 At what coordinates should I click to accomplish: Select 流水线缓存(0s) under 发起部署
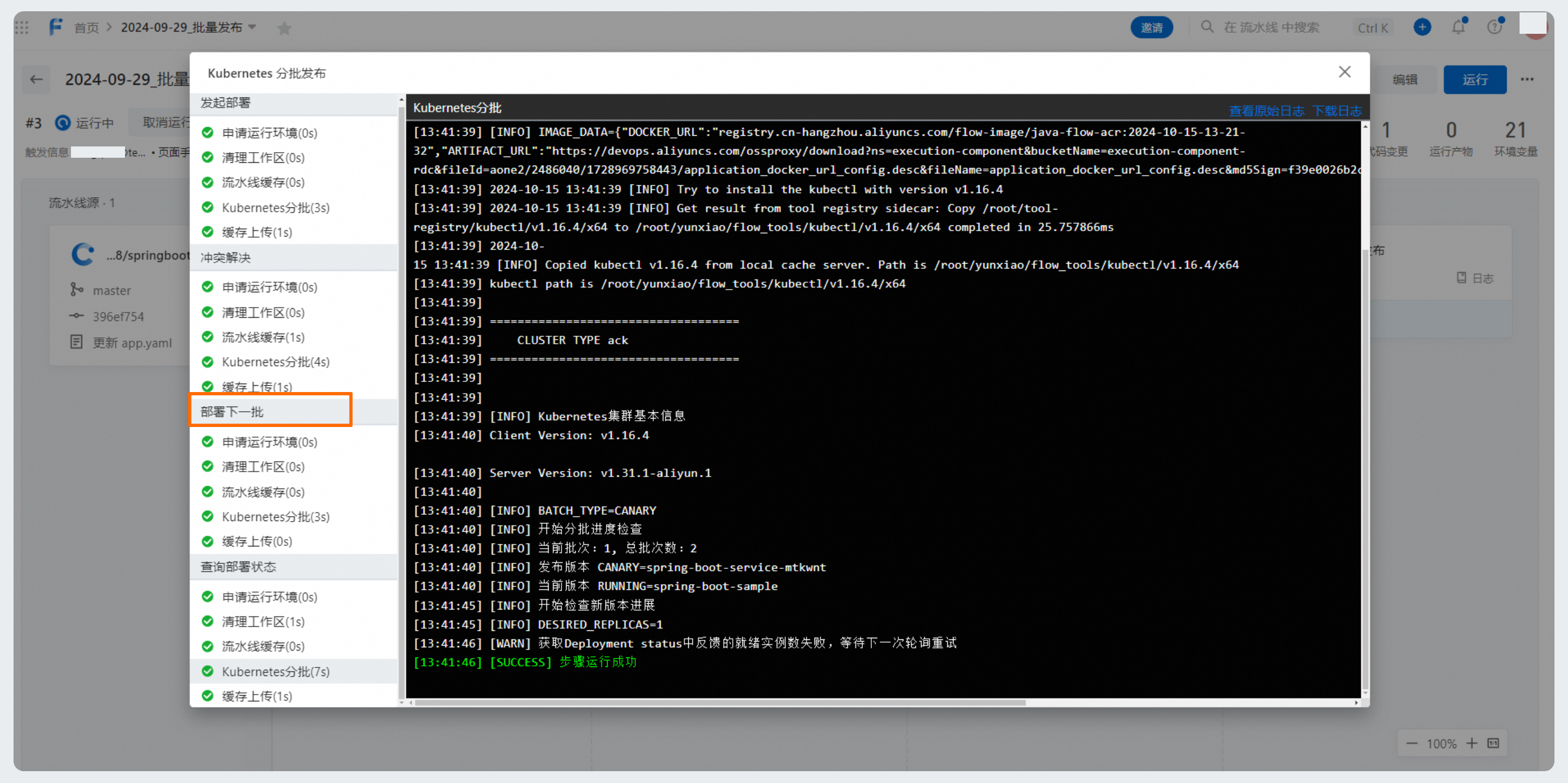click(294, 182)
